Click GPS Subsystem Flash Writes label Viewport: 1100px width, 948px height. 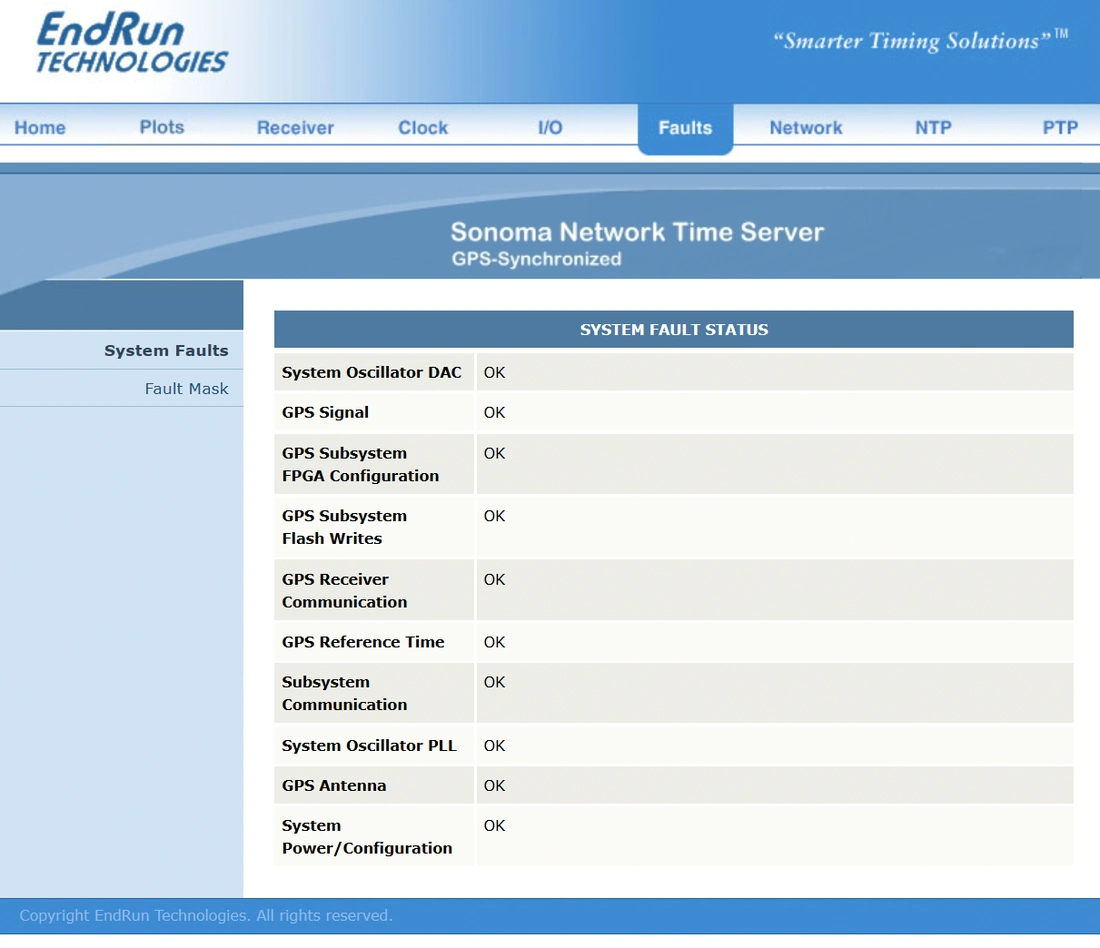tap(344, 527)
